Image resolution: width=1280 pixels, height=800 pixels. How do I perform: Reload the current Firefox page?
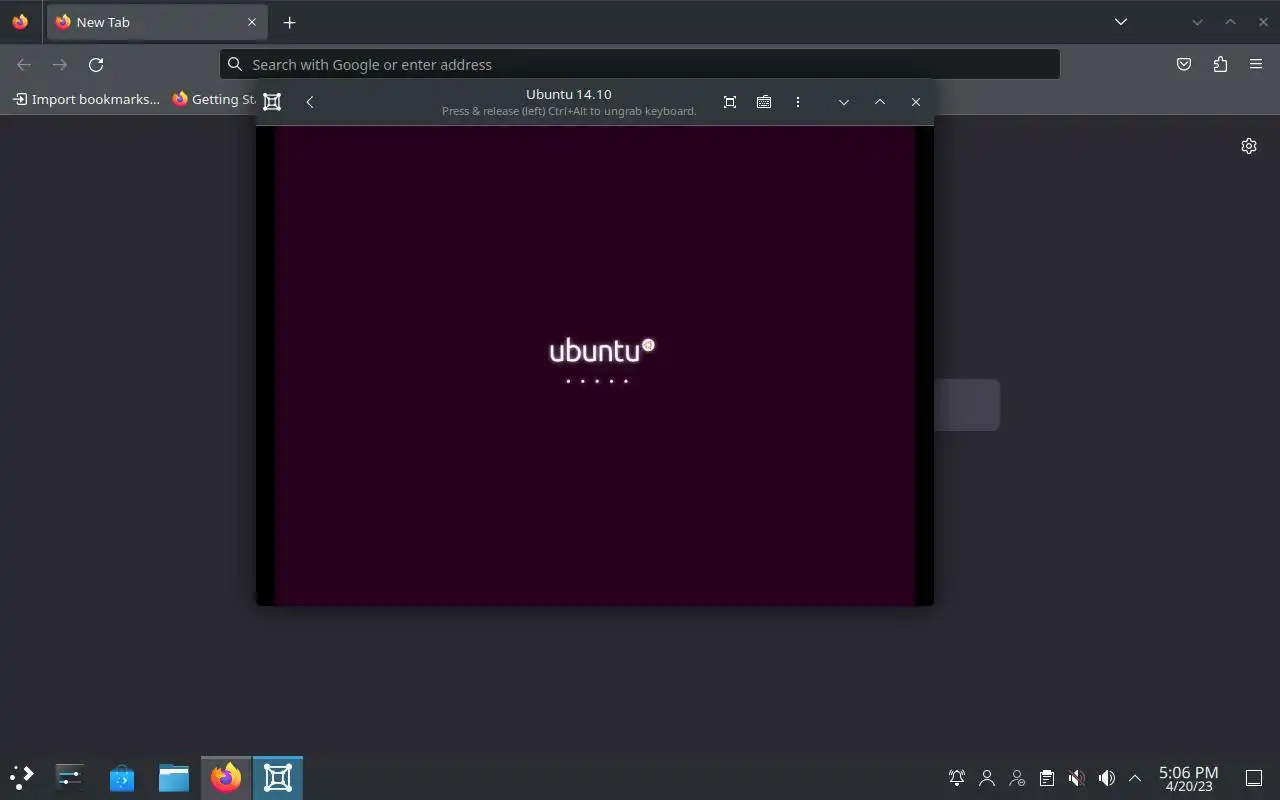[96, 65]
